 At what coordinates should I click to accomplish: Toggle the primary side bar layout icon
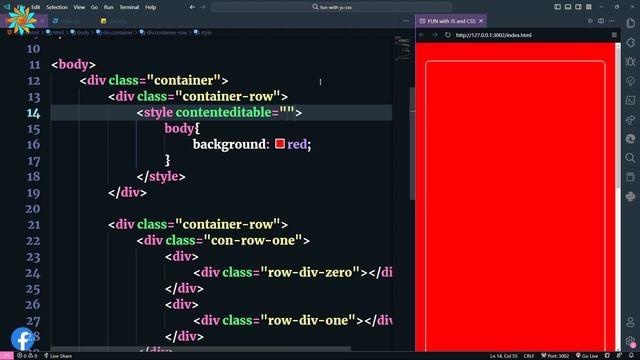click(558, 7)
